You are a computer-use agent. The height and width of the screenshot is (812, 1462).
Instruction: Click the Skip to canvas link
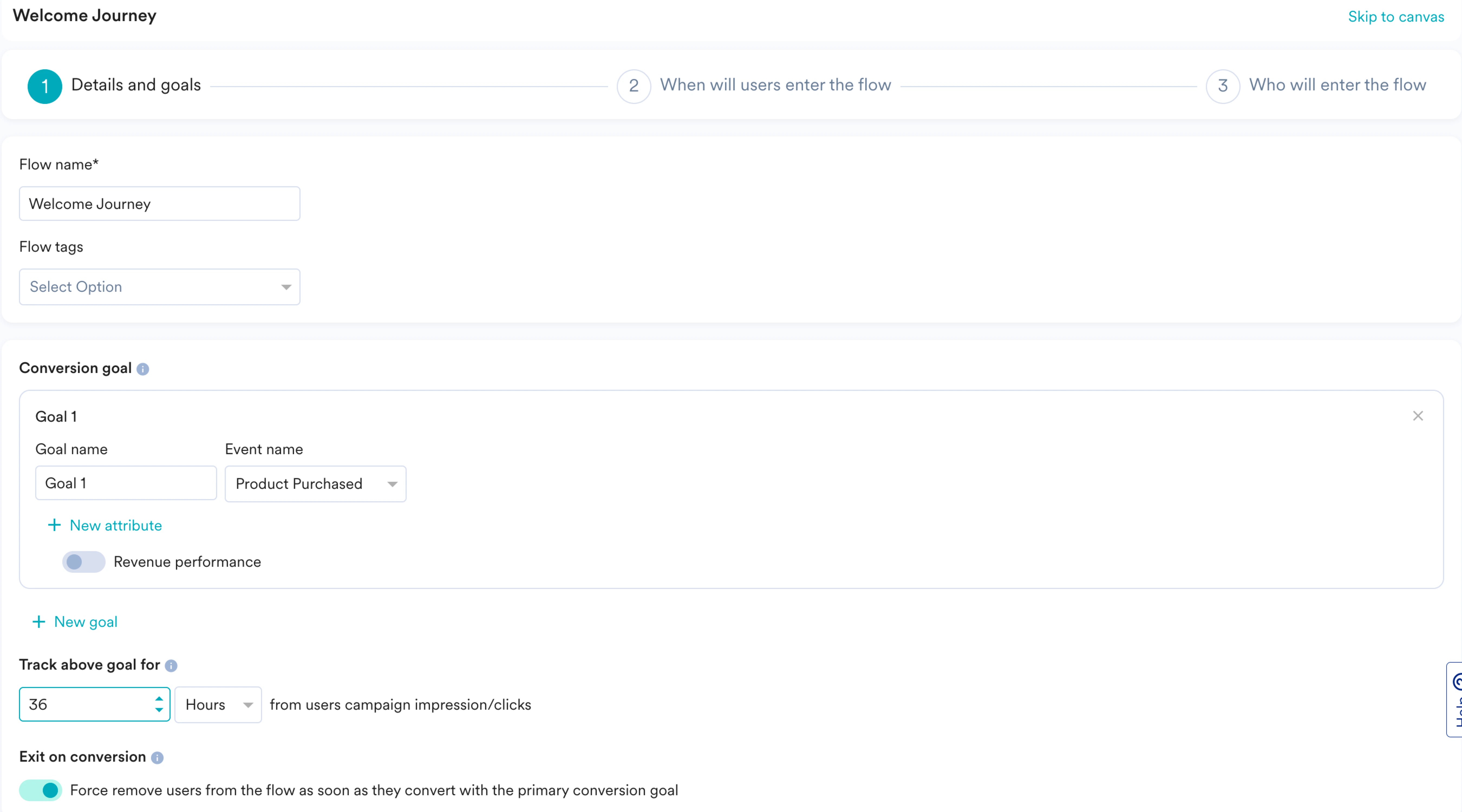[1396, 17]
